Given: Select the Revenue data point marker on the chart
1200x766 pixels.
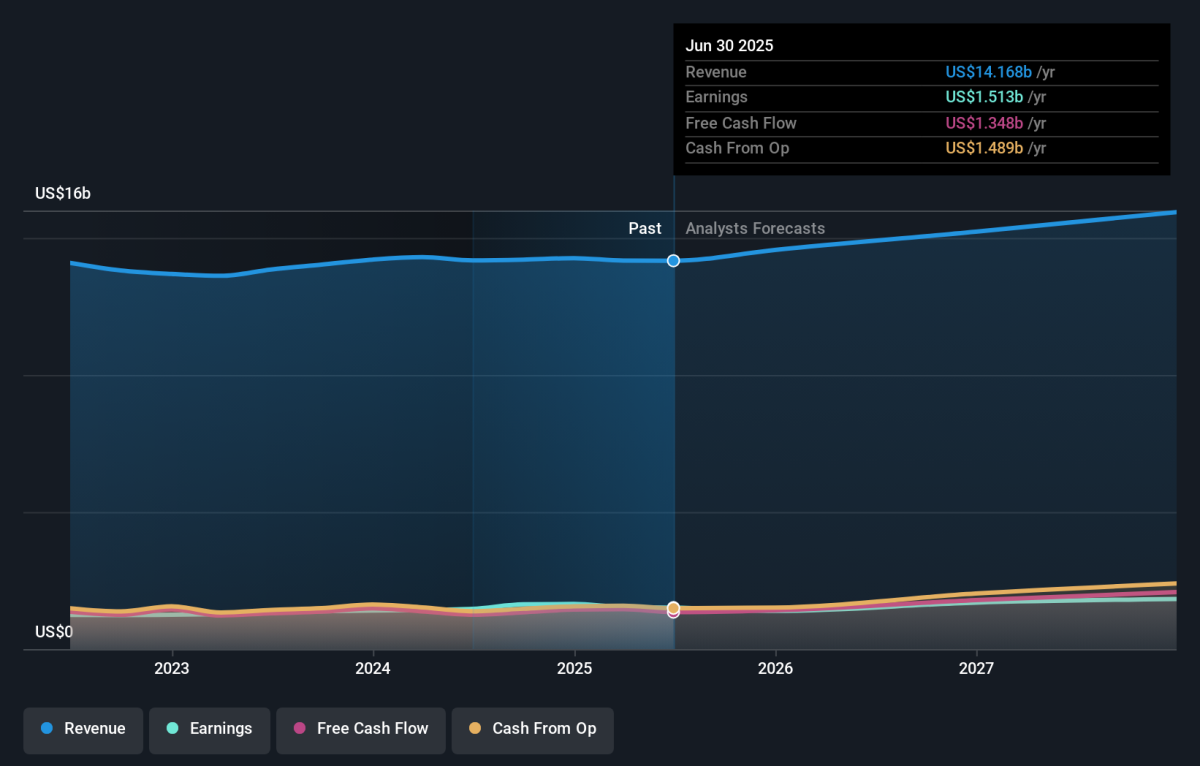Looking at the screenshot, I should [x=674, y=261].
